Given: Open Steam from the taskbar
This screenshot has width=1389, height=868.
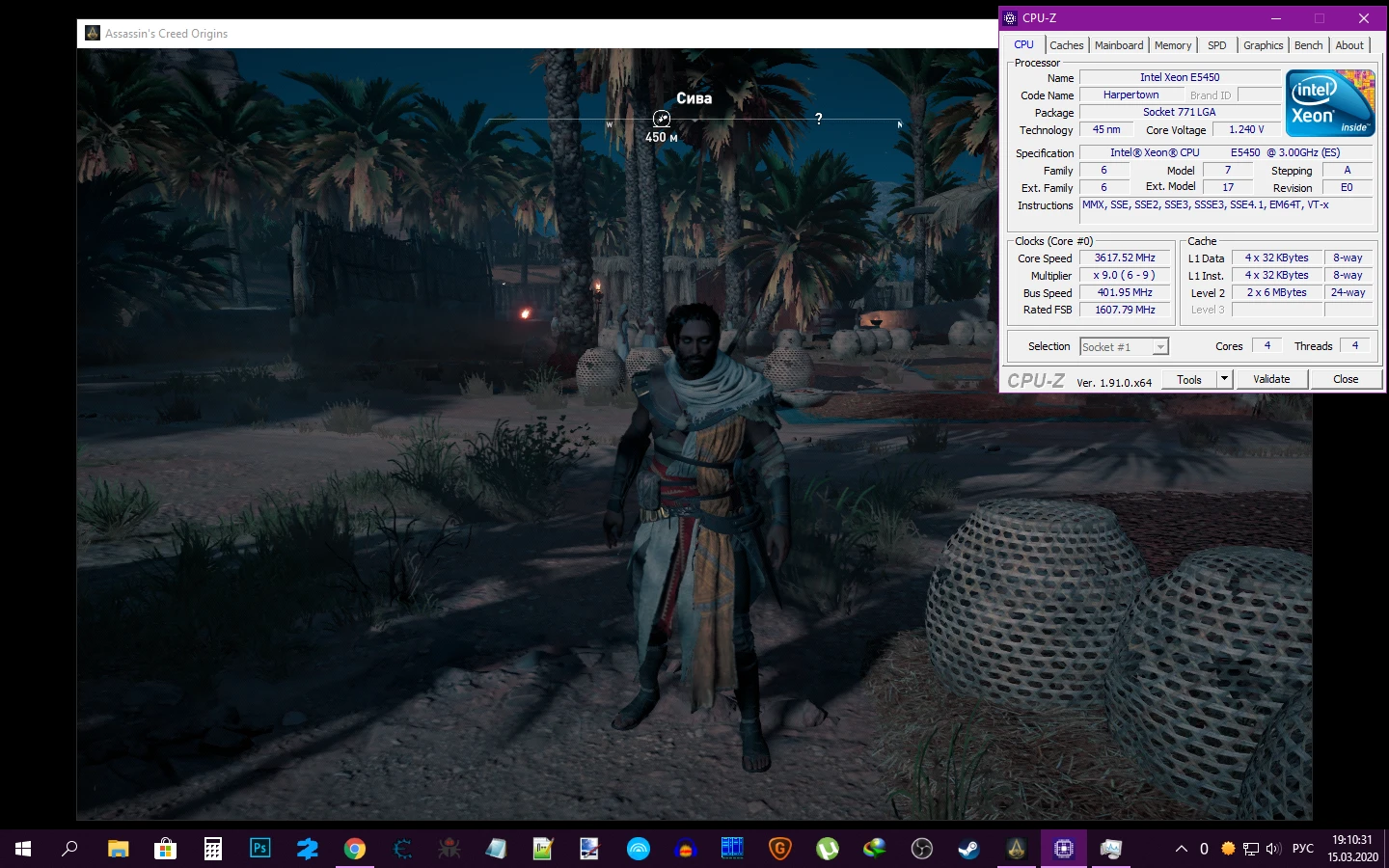Looking at the screenshot, I should pos(967,849).
